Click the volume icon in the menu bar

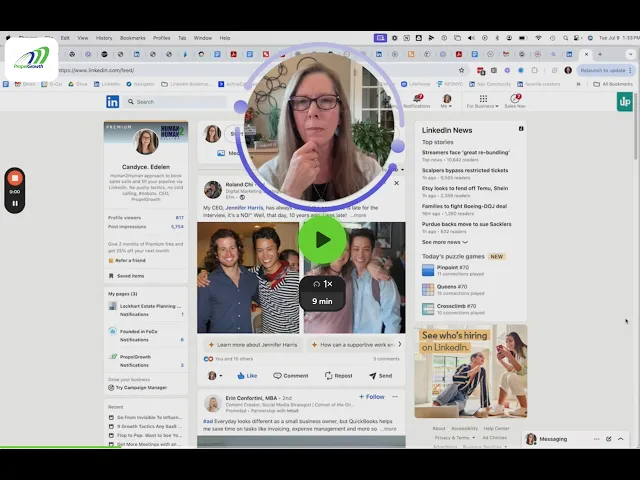point(471,38)
